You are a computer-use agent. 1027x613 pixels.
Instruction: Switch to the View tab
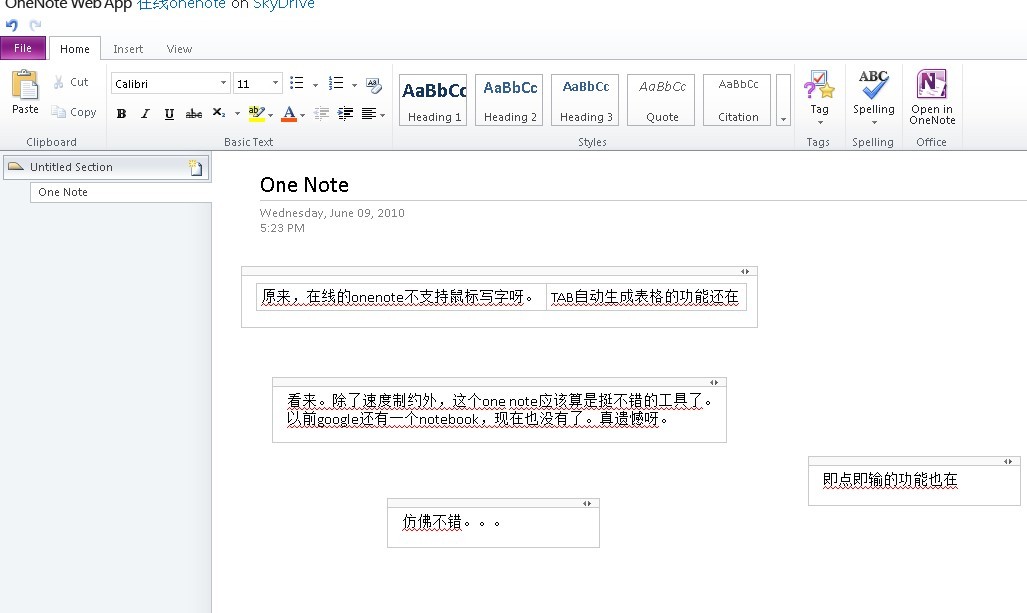point(179,49)
